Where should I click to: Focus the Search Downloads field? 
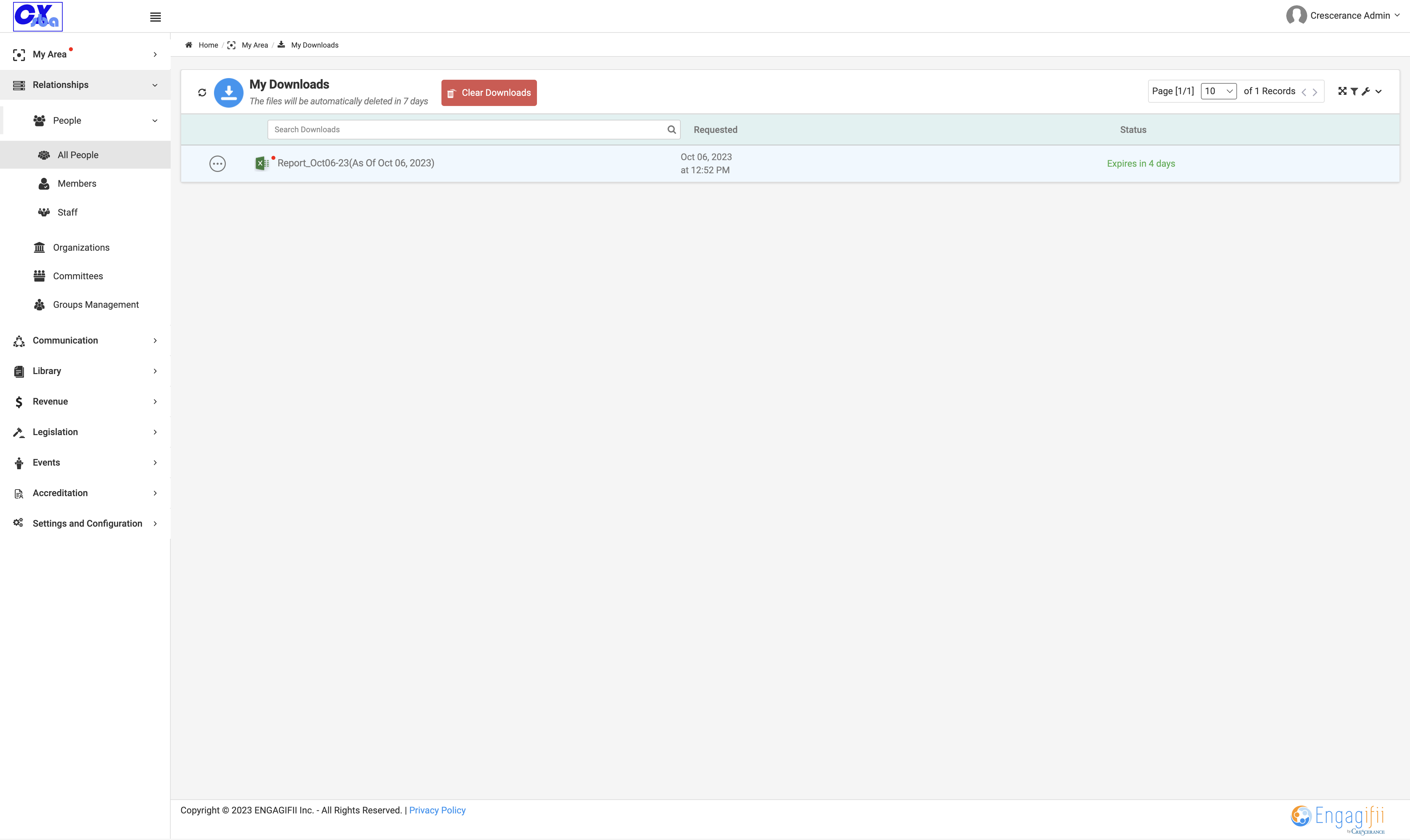[474, 130]
